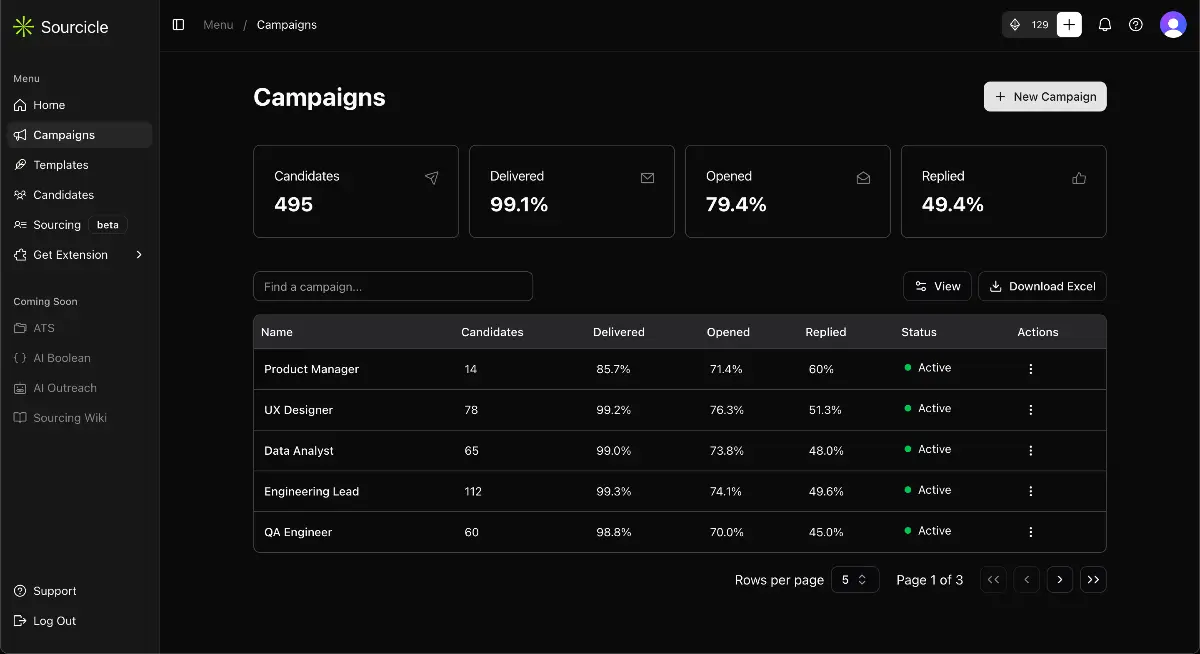Open Candidates in the sidebar menu
The height and width of the screenshot is (654, 1200).
[63, 195]
